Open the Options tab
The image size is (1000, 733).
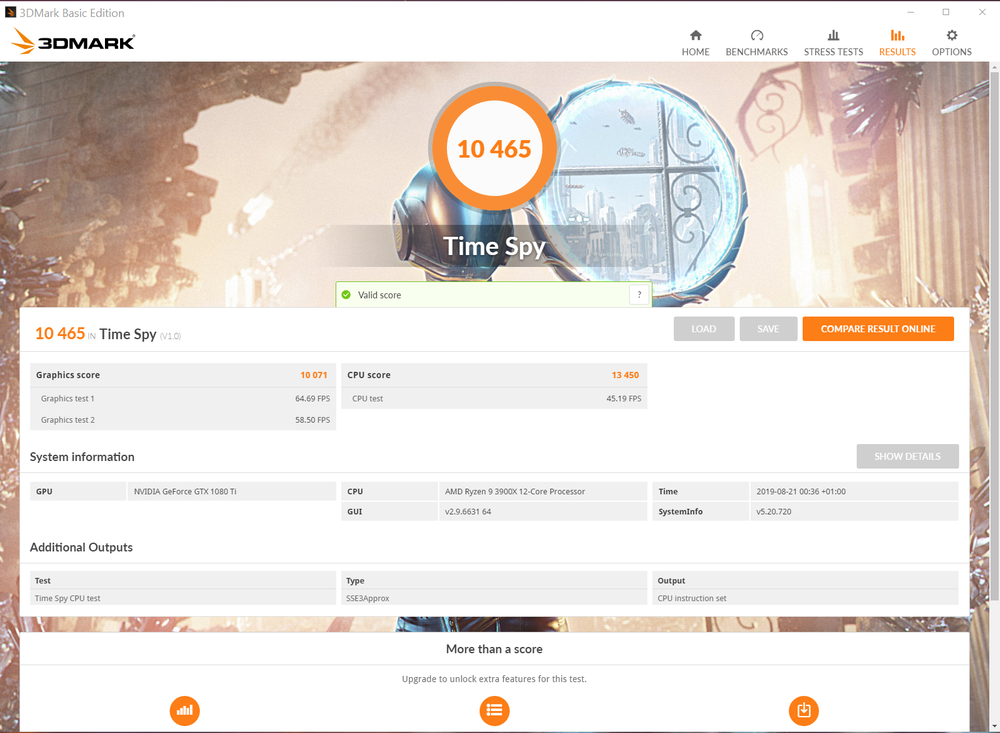952,43
